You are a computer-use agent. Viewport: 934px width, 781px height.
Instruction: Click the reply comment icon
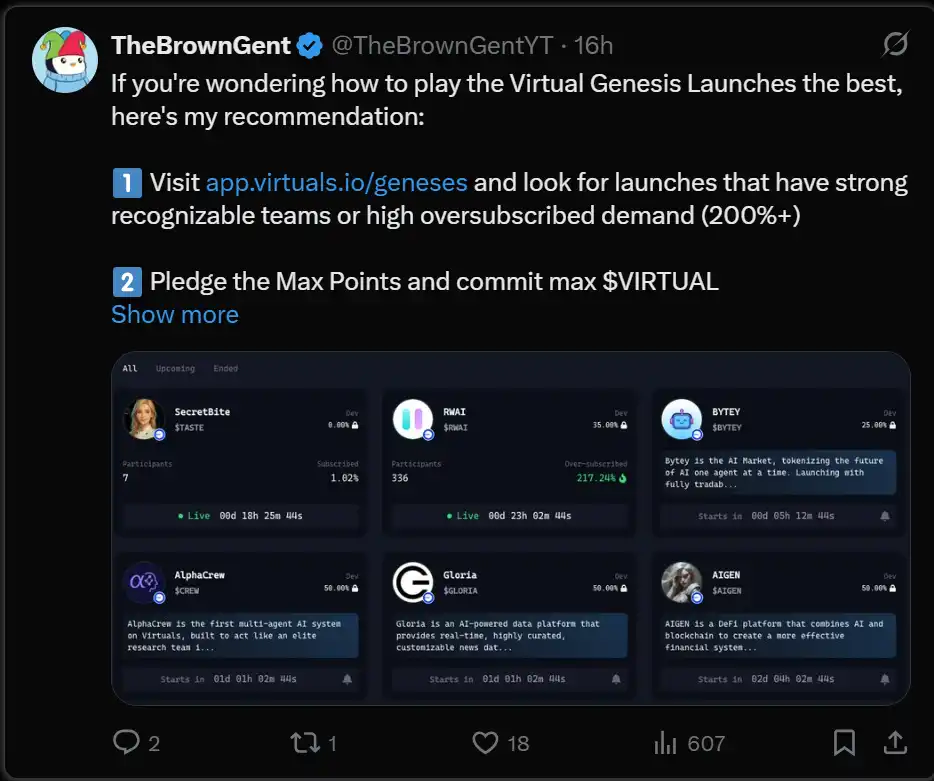(126, 742)
